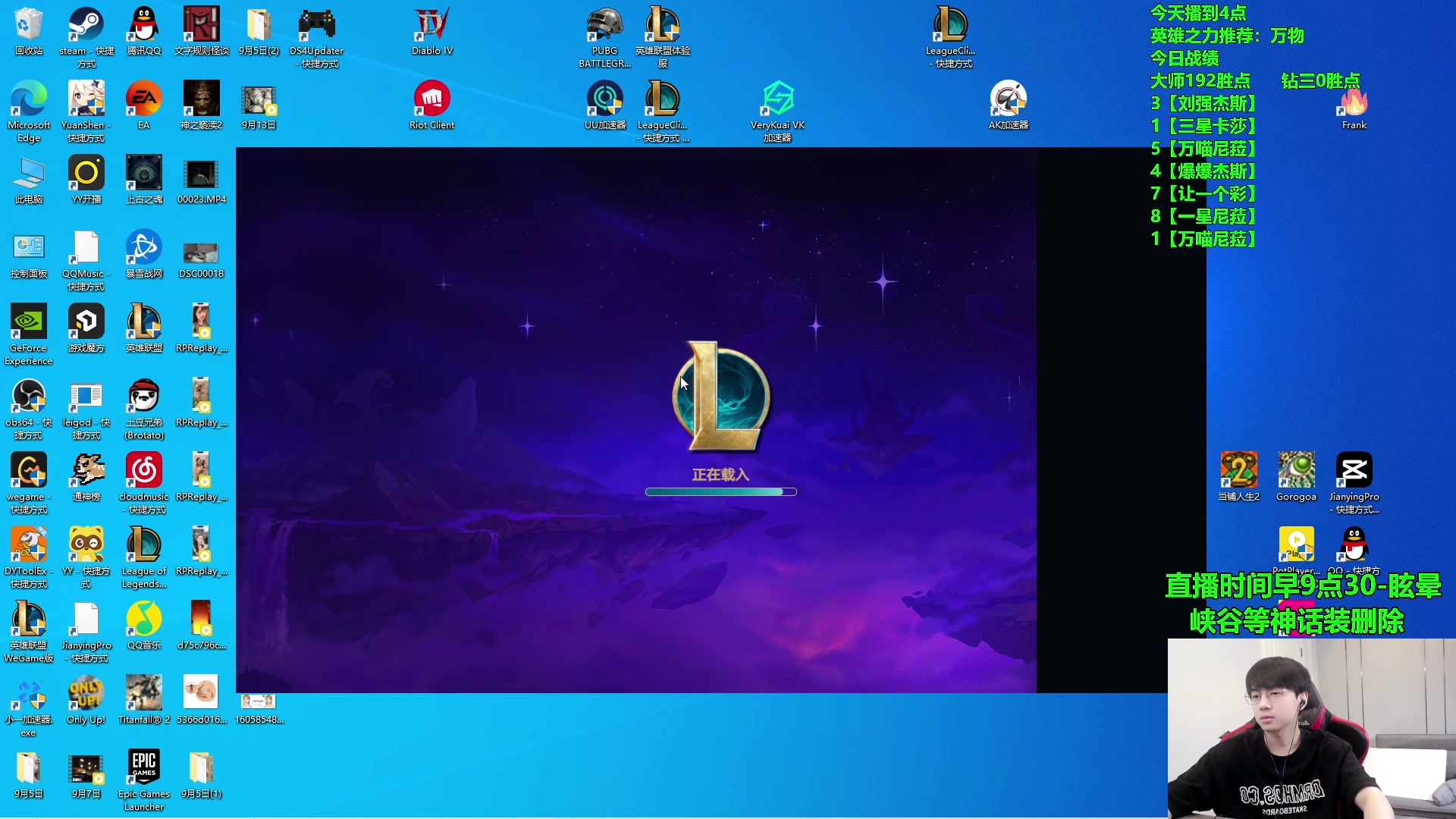Image resolution: width=1456 pixels, height=819 pixels.
Task: Open the wegame shortcut
Action: point(29,483)
